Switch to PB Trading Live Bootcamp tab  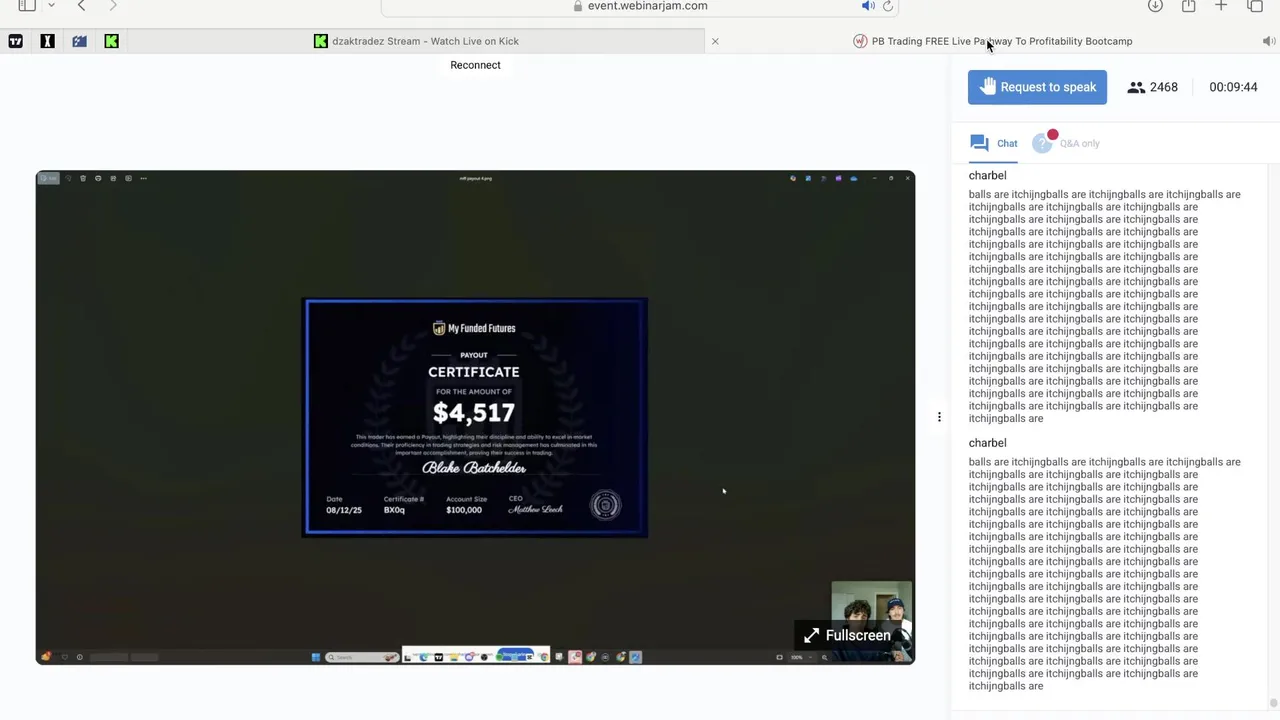[x=992, y=41]
